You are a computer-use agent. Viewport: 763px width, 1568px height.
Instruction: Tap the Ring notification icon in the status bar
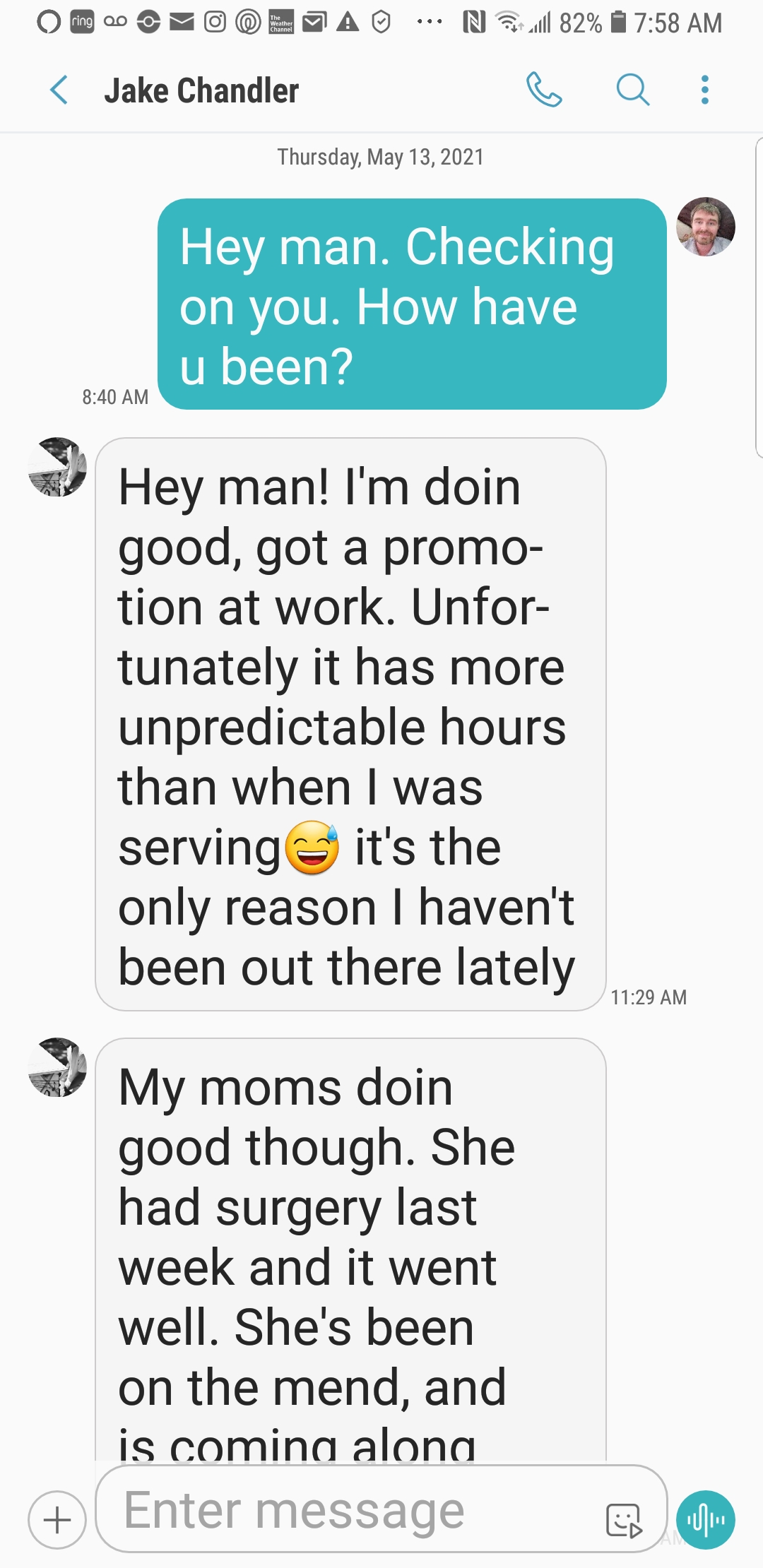pos(82,23)
